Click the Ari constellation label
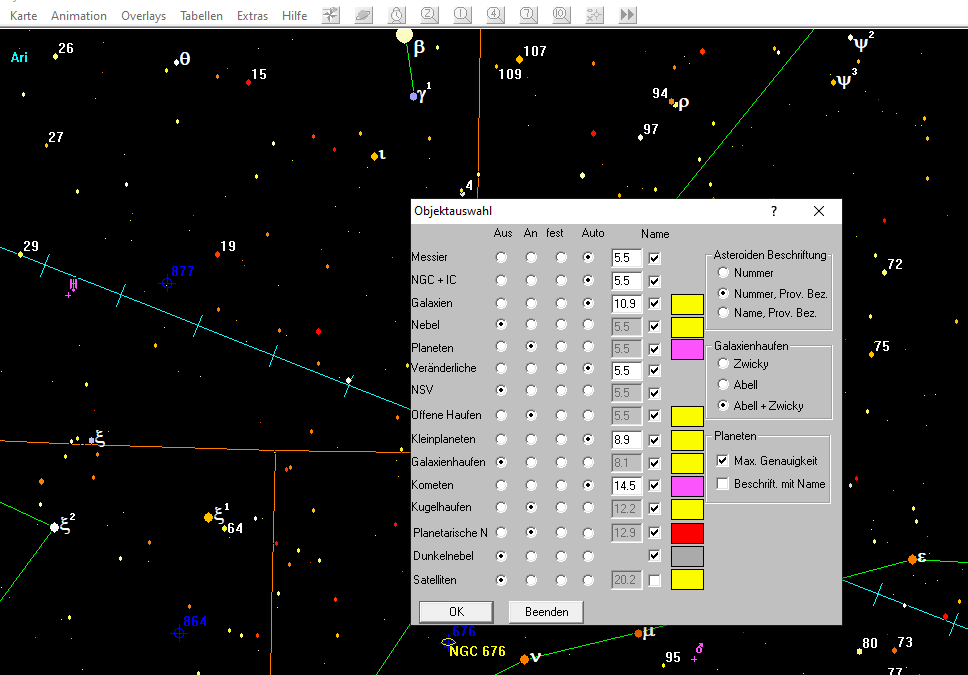This screenshot has width=968, height=675. click(19, 57)
